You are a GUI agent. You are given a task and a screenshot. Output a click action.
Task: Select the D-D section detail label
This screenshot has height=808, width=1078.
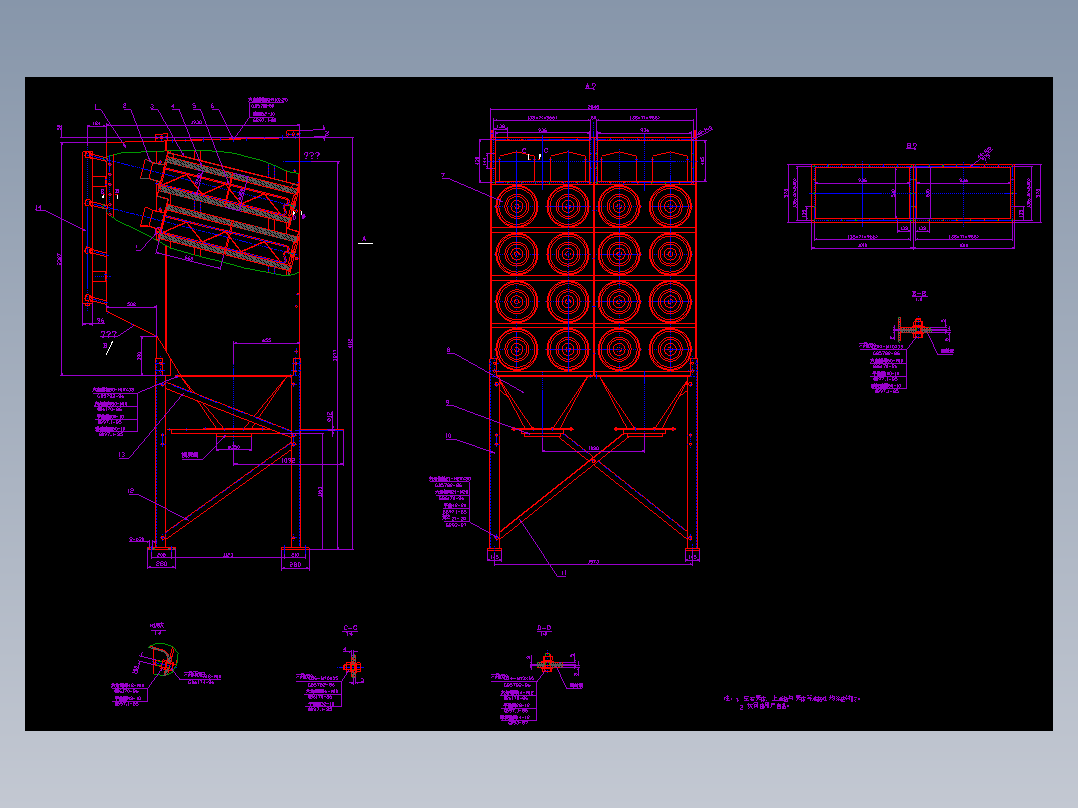click(544, 628)
